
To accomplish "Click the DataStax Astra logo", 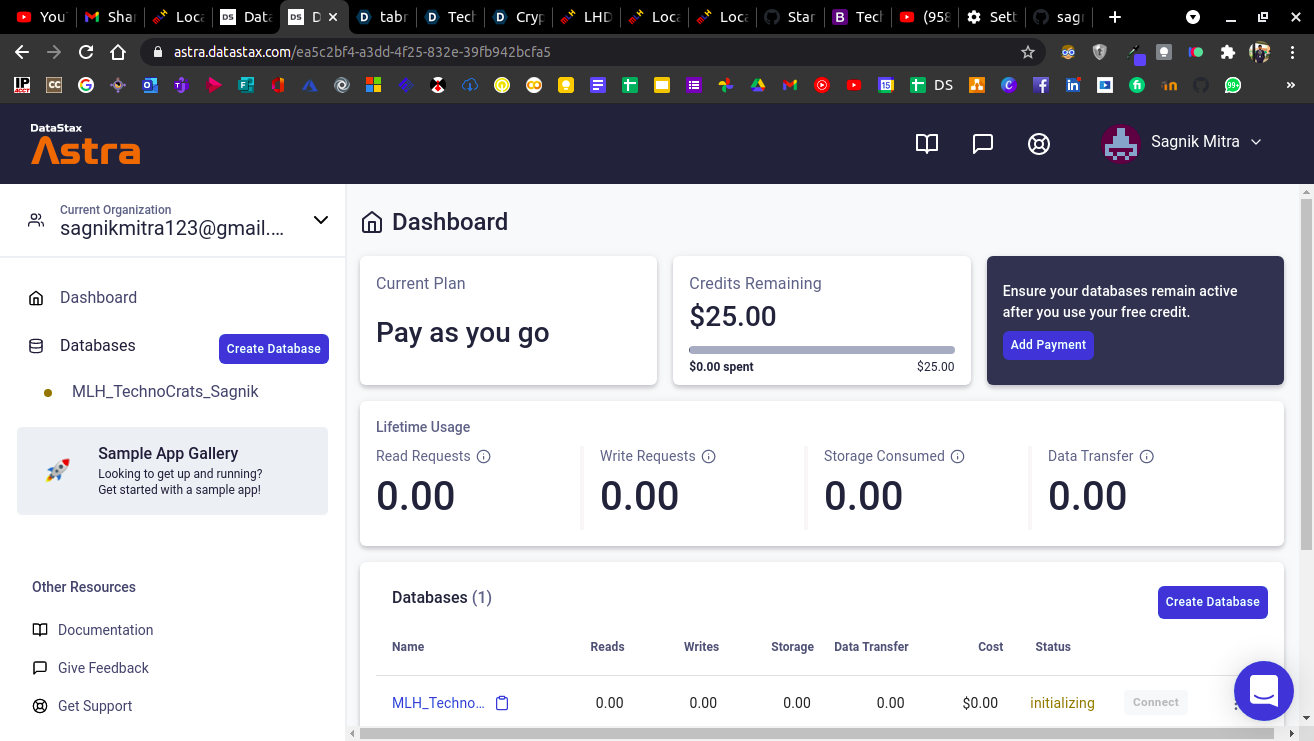I will point(85,143).
